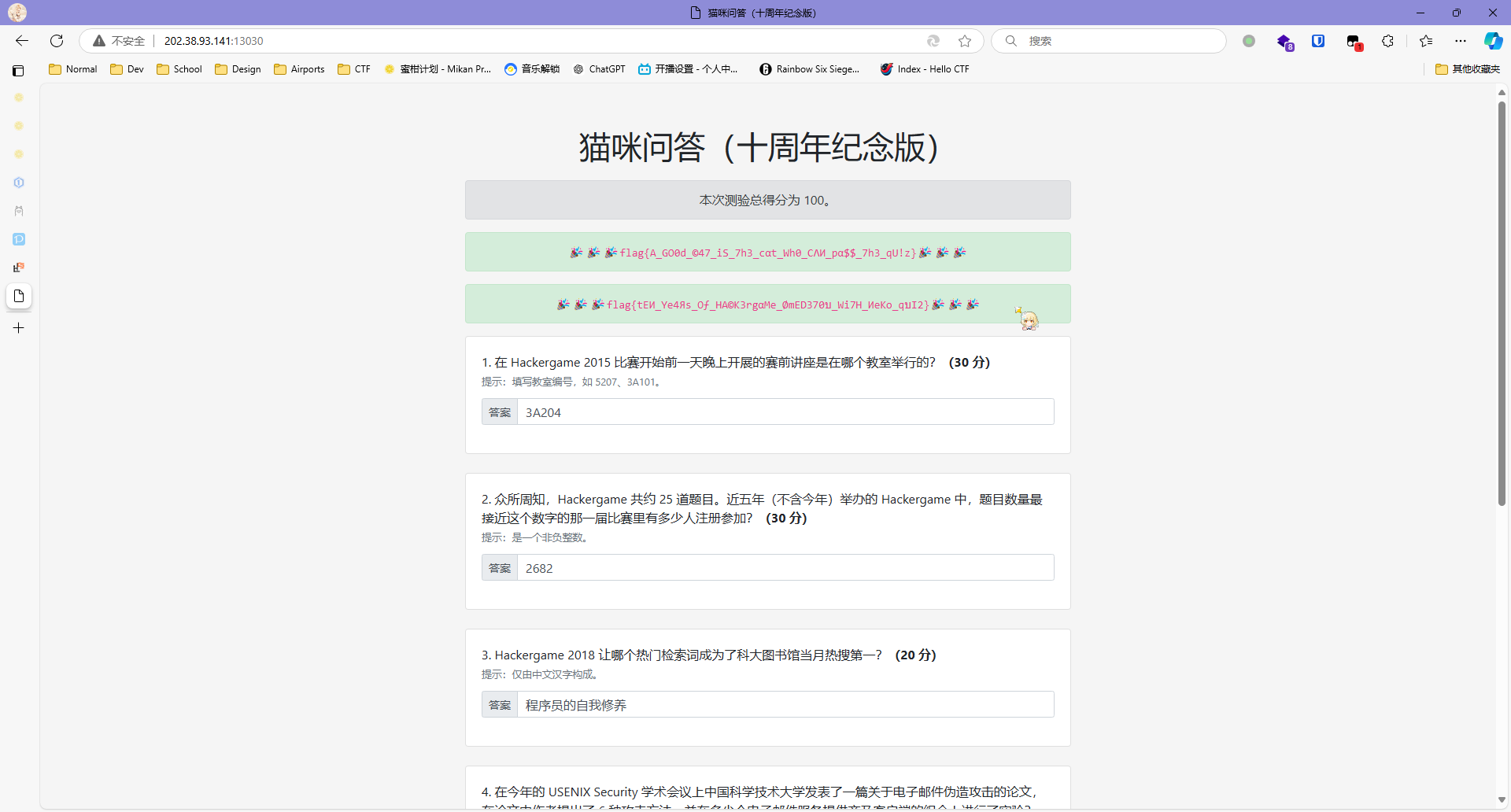Toggle the vertical tabs pane
This screenshot has width=1511, height=812.
(18, 70)
